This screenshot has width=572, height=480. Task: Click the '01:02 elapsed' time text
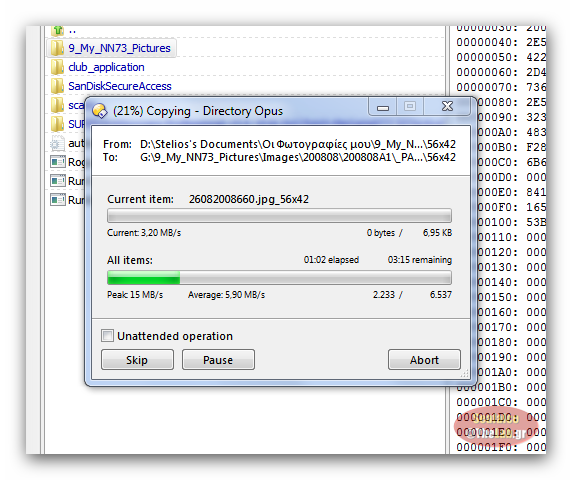pyautogui.click(x=331, y=260)
